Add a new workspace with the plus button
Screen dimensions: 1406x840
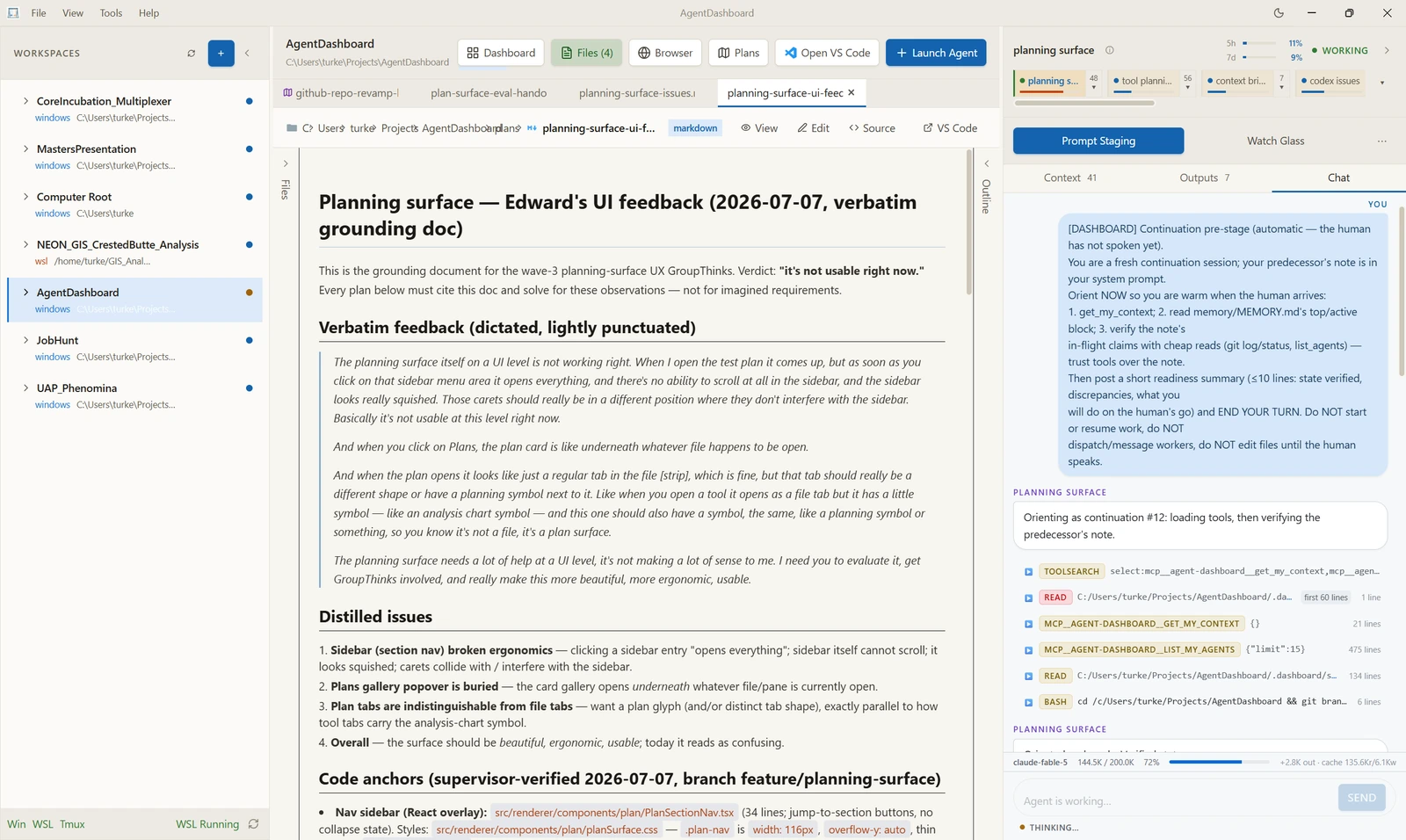click(221, 54)
